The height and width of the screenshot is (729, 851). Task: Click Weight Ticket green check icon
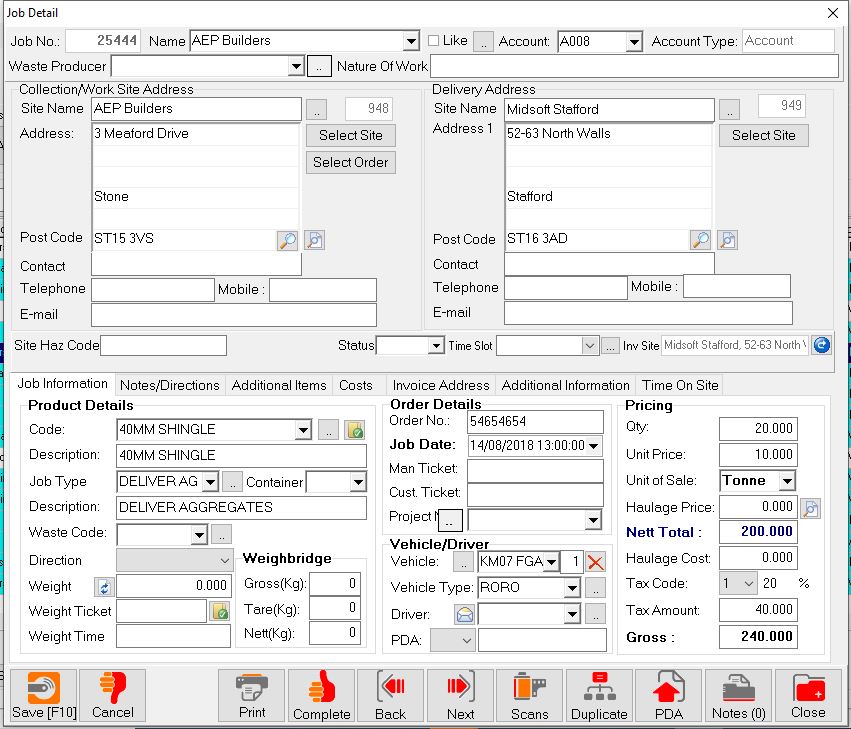pyautogui.click(x=220, y=611)
